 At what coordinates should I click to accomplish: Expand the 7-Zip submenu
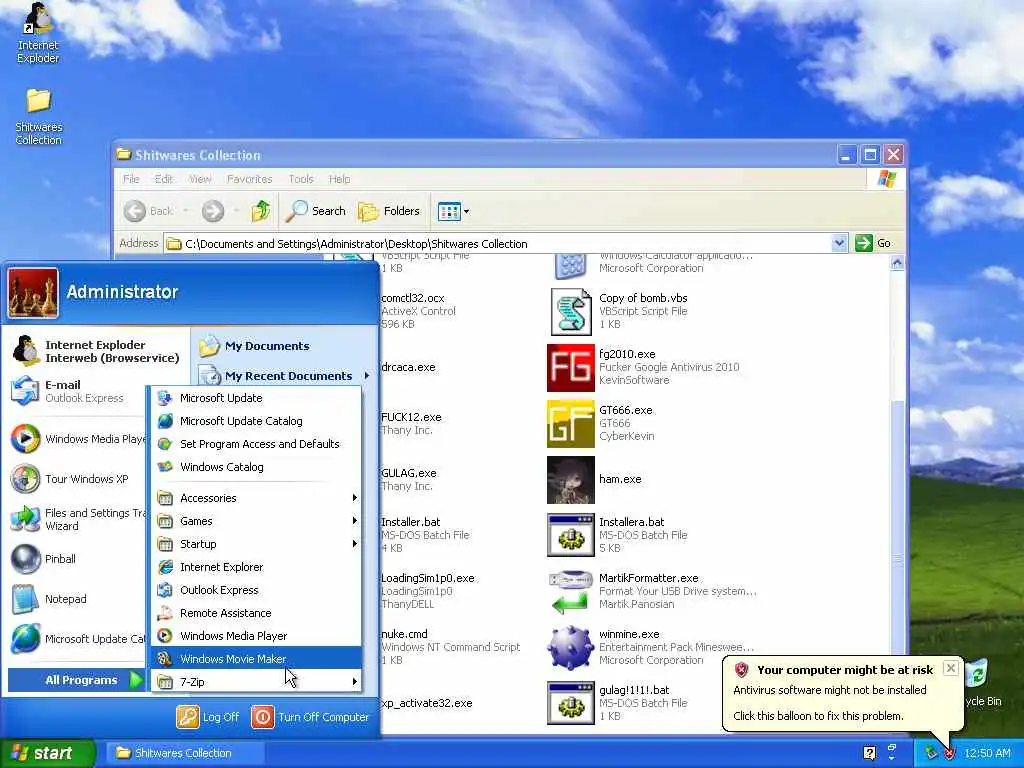tap(257, 681)
